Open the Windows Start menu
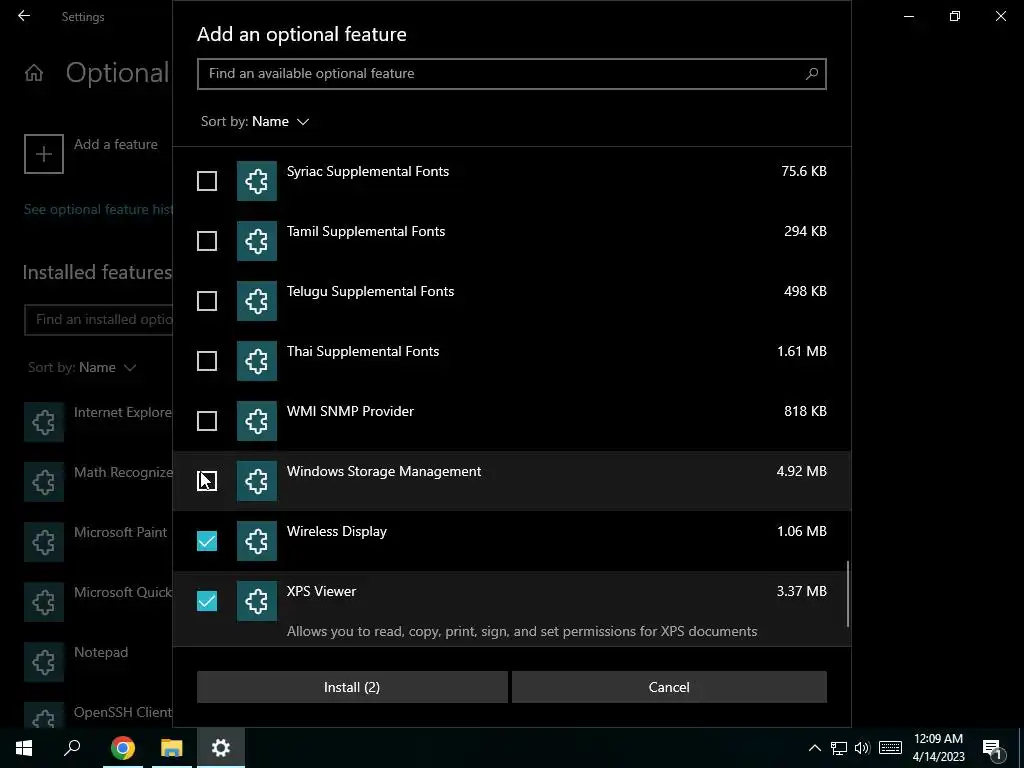 coord(24,748)
